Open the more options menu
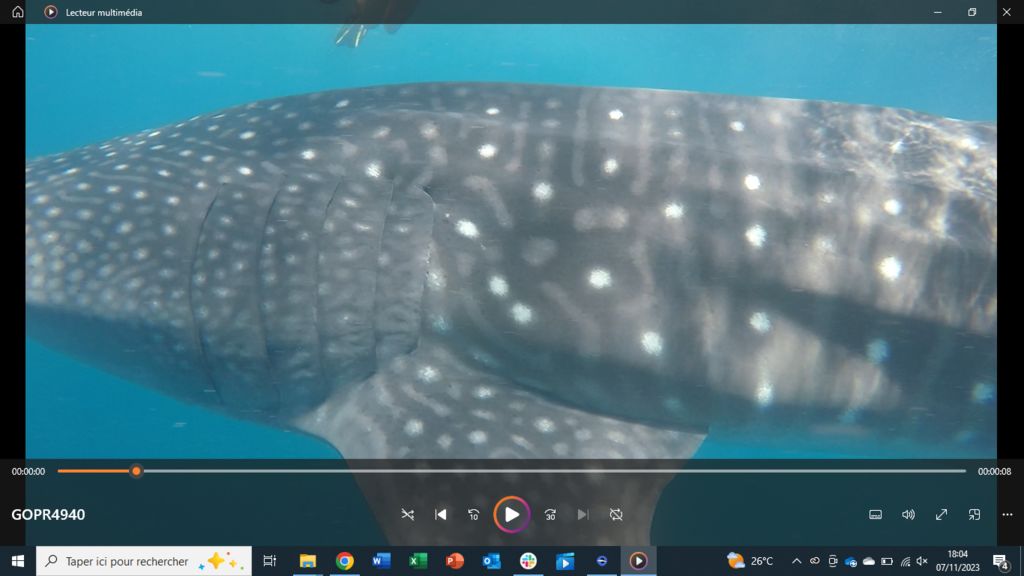 [1007, 515]
